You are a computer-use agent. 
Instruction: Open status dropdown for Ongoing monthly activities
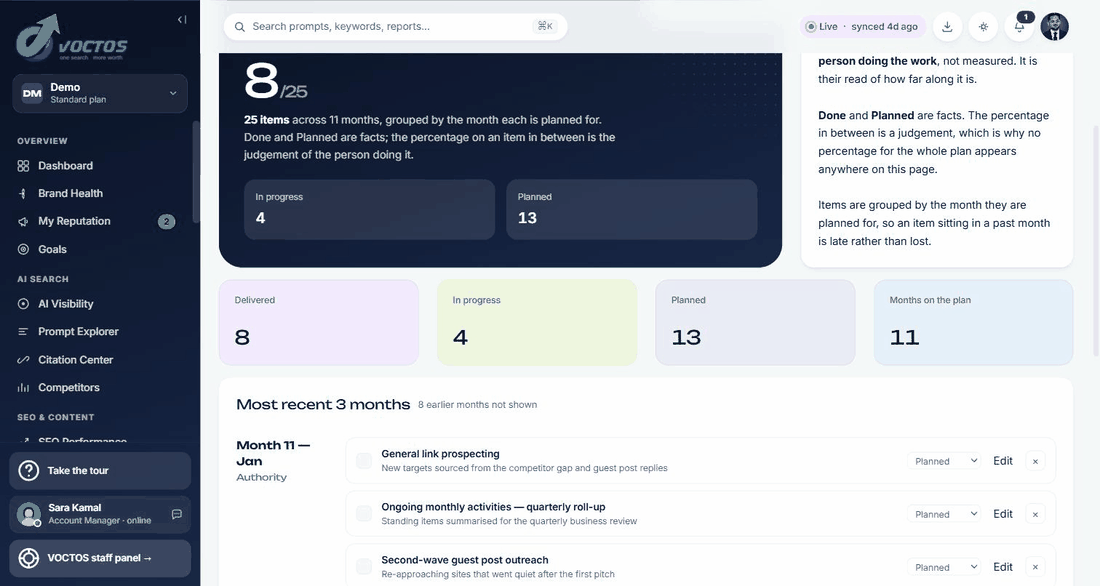coord(944,514)
